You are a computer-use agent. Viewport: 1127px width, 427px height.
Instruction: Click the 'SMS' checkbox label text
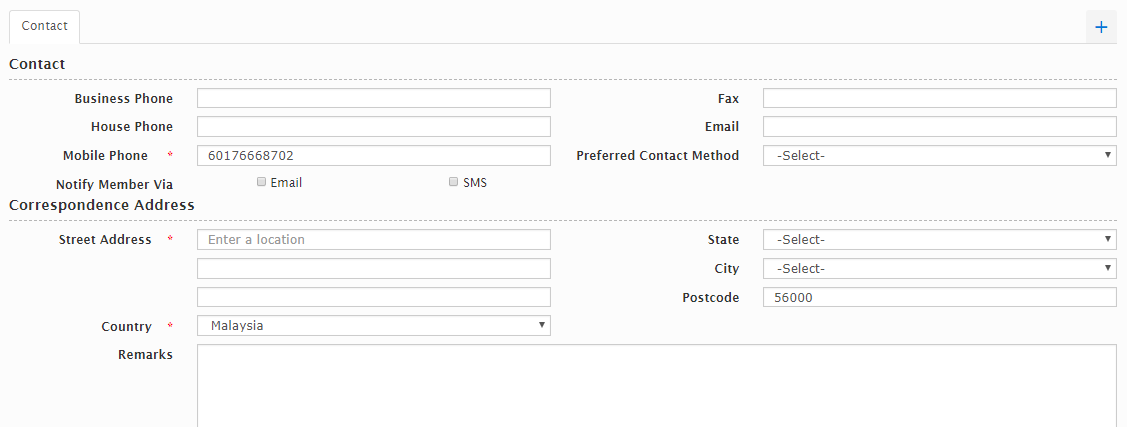(475, 183)
